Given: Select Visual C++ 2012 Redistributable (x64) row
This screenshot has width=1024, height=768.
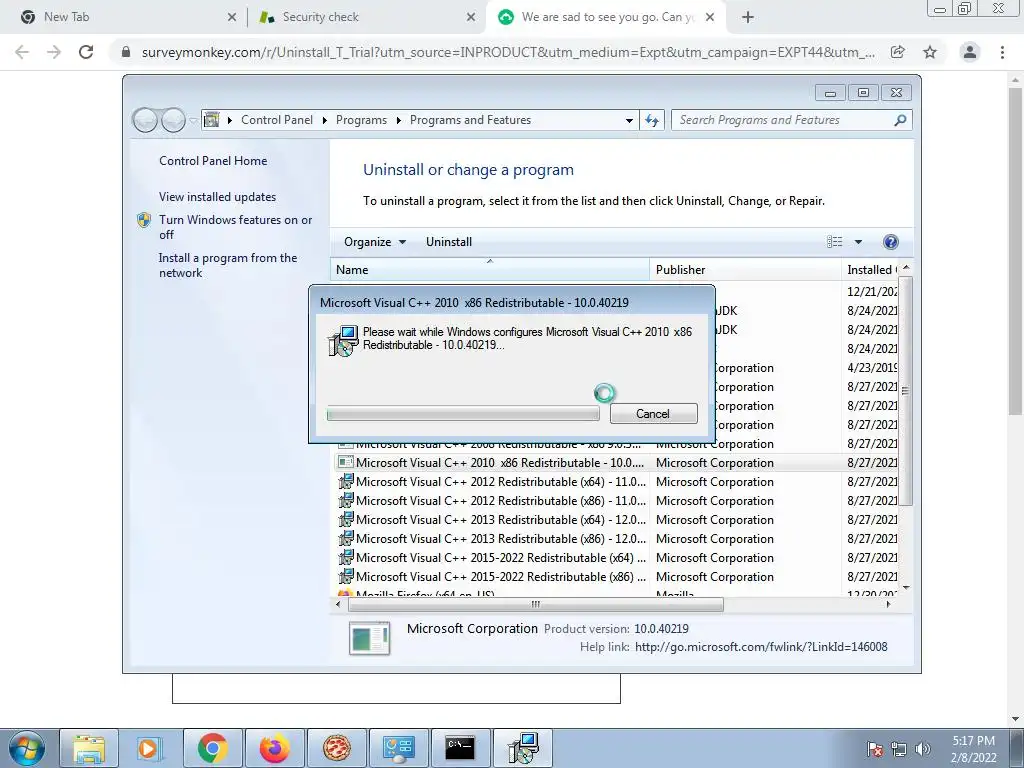Looking at the screenshot, I should tap(615, 482).
